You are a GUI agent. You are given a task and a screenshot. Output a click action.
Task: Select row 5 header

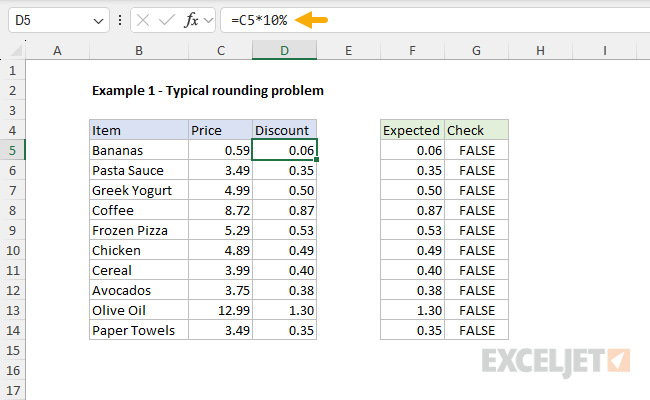coord(12,150)
